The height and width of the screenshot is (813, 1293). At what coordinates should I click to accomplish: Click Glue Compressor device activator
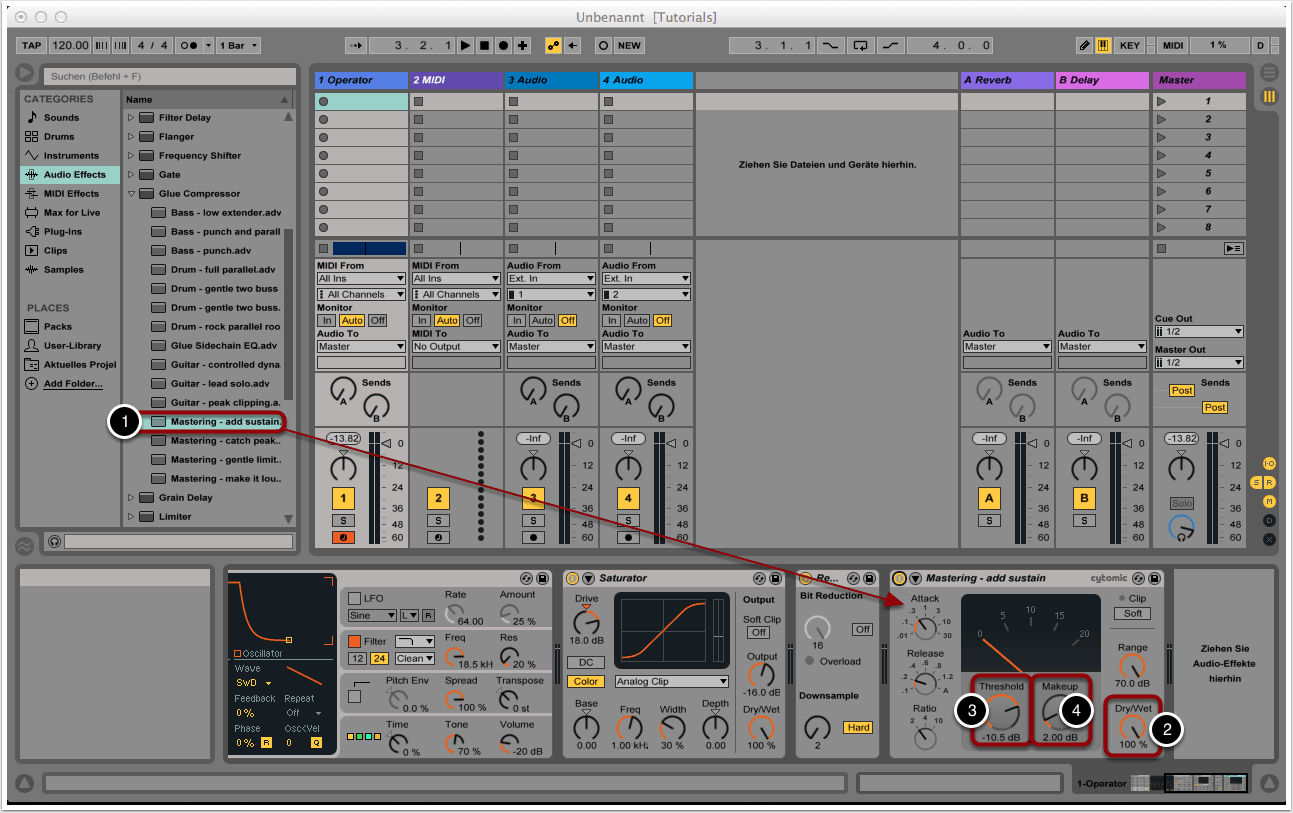pyautogui.click(x=899, y=578)
